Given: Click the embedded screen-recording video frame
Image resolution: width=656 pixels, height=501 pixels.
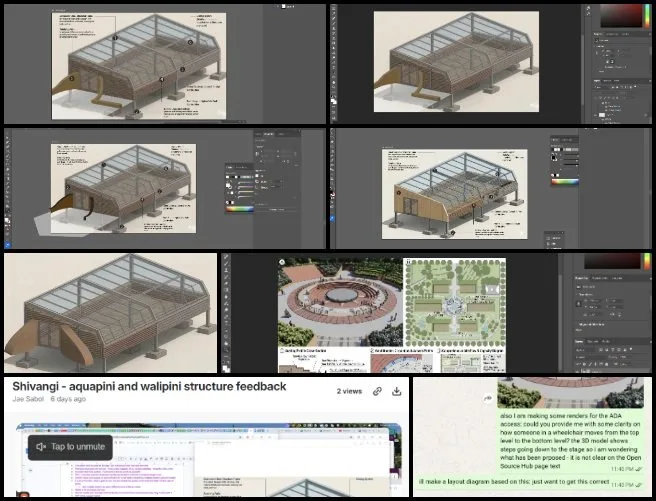Looking at the screenshot, I should [208, 460].
